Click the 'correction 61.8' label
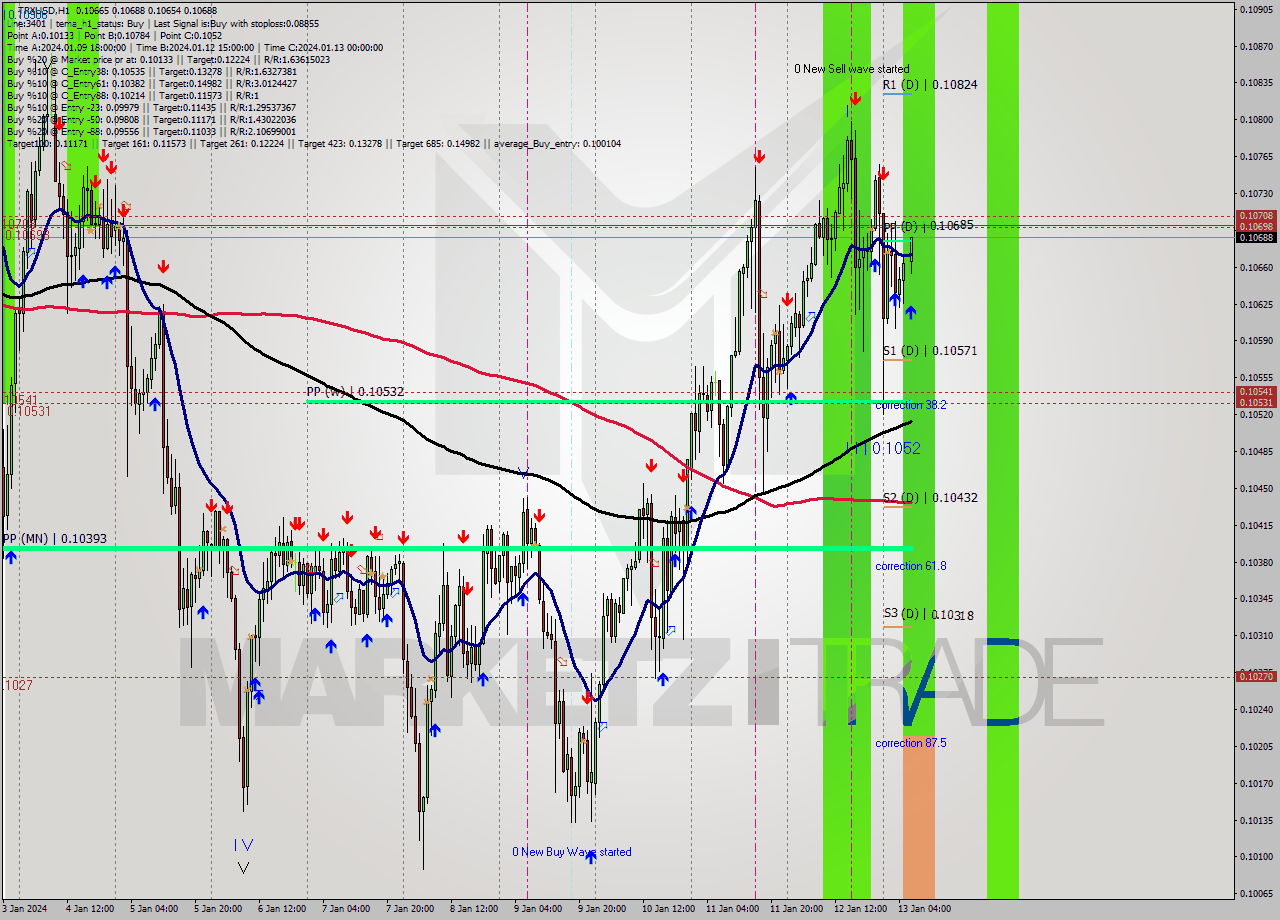1280x920 pixels. click(910, 566)
